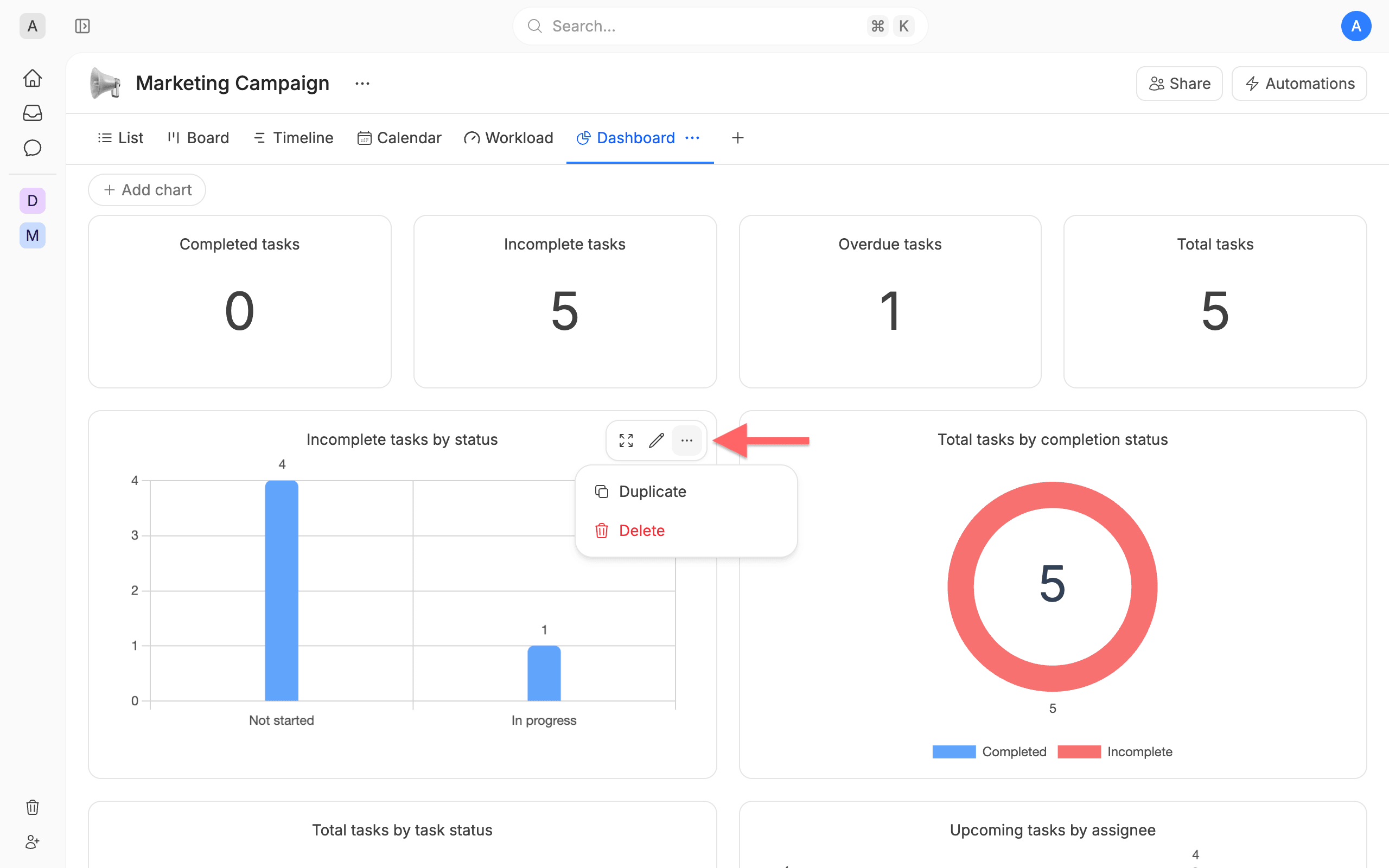Open Dashboard tab options ellipsis
Image resolution: width=1389 pixels, height=868 pixels.
click(692, 138)
